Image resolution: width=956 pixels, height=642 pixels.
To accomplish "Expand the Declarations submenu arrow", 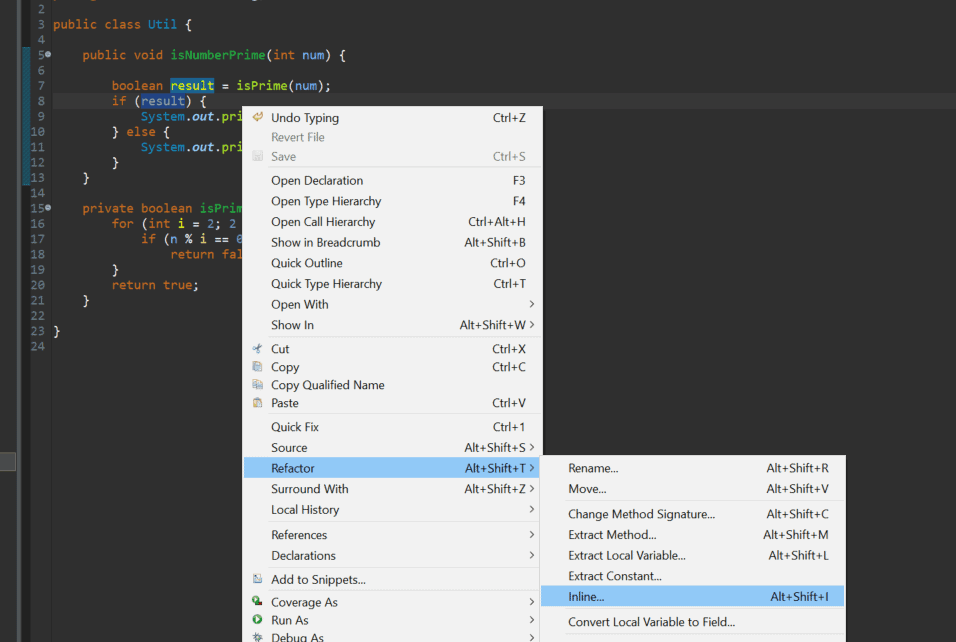I will [532, 555].
